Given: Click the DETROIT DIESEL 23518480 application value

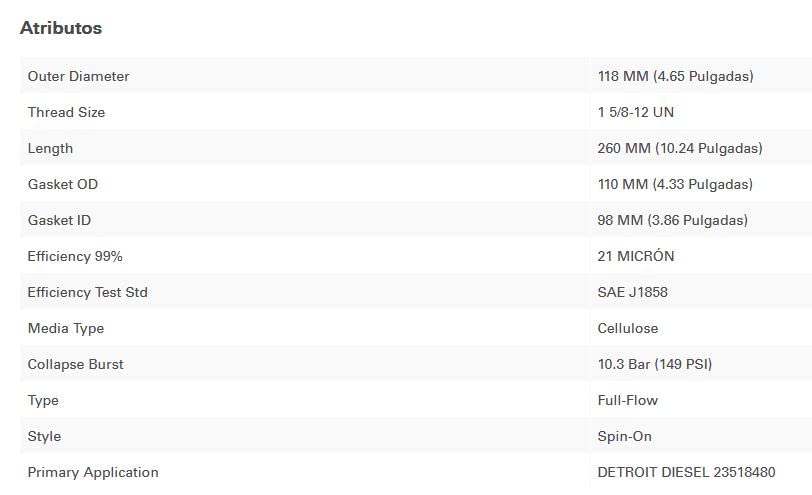Looking at the screenshot, I should pyautogui.click(x=686, y=472).
